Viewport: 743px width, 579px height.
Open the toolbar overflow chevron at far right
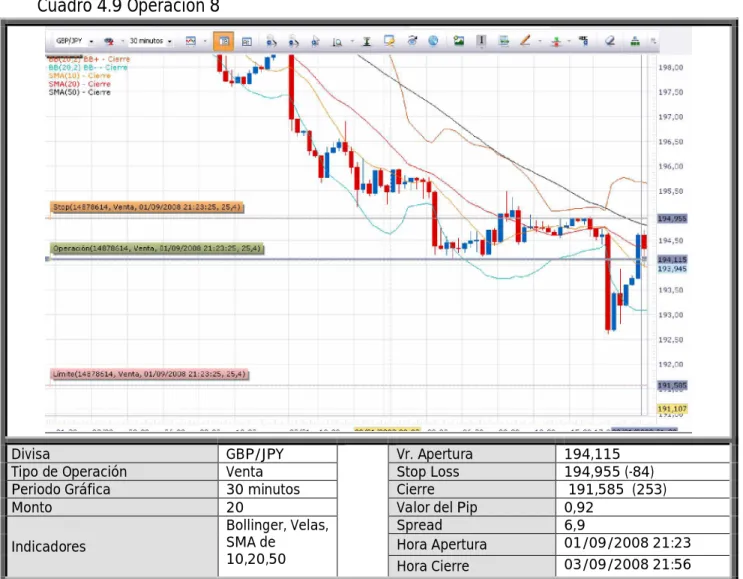tap(653, 41)
